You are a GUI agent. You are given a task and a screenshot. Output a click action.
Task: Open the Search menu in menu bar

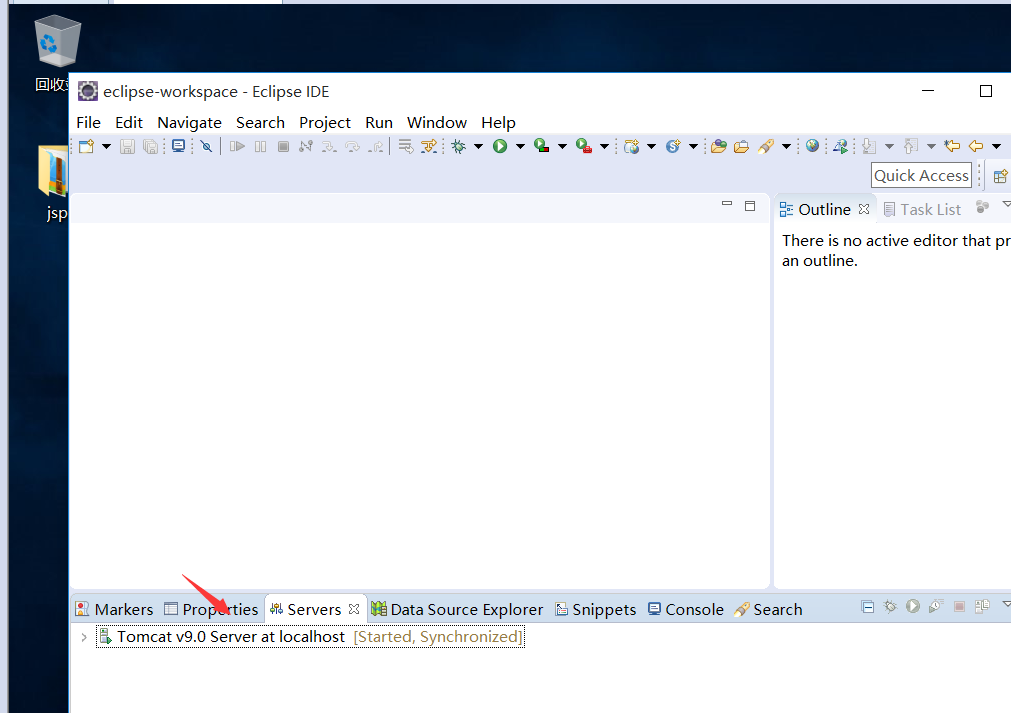coord(260,122)
